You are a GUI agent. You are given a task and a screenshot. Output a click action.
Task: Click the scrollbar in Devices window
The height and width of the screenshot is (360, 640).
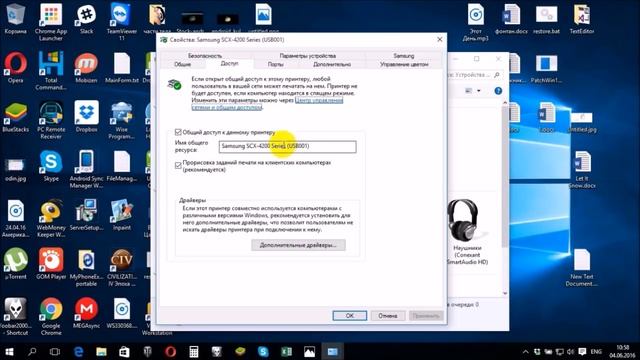505,176
